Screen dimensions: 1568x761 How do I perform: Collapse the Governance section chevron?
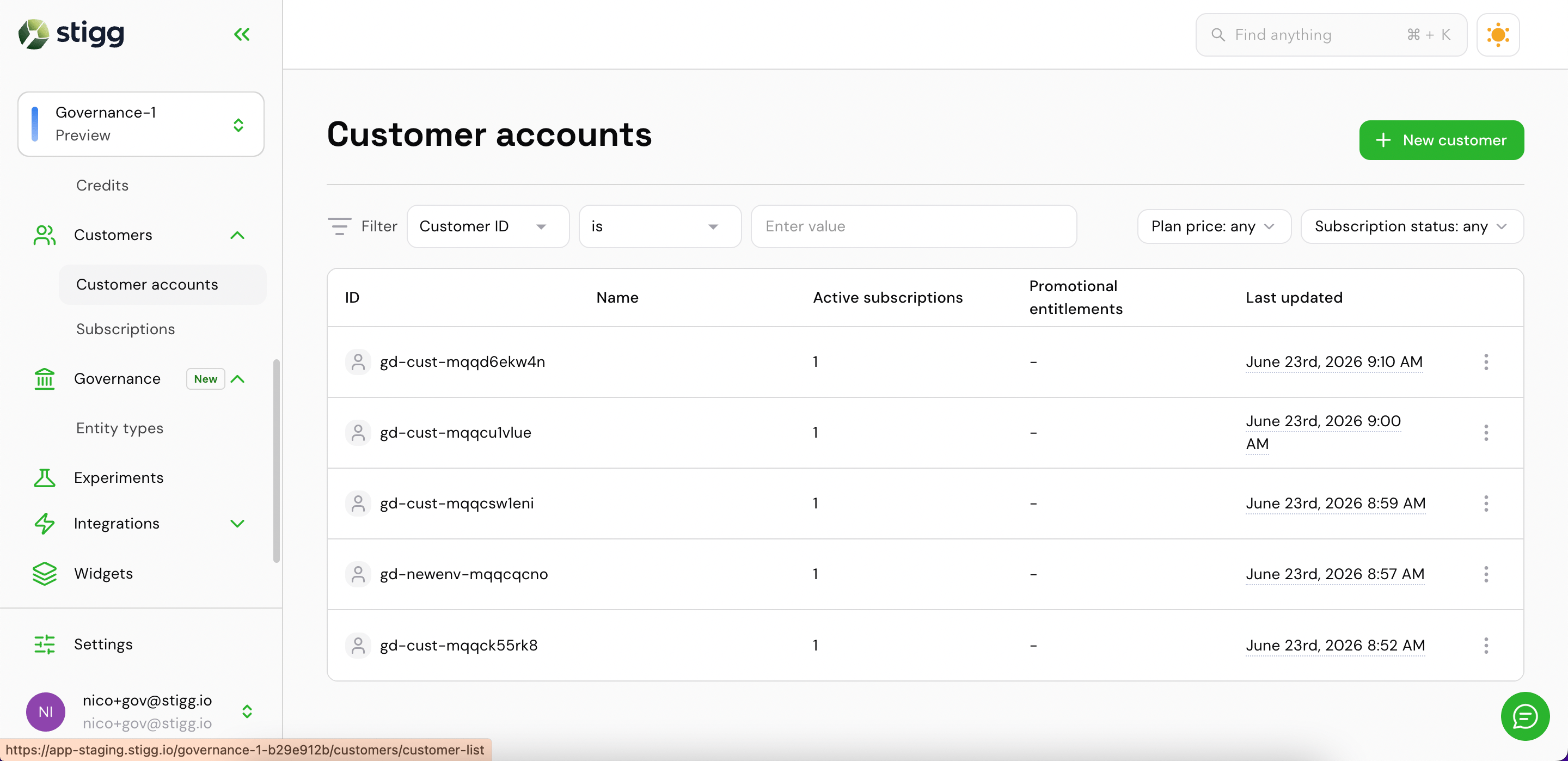tap(237, 379)
